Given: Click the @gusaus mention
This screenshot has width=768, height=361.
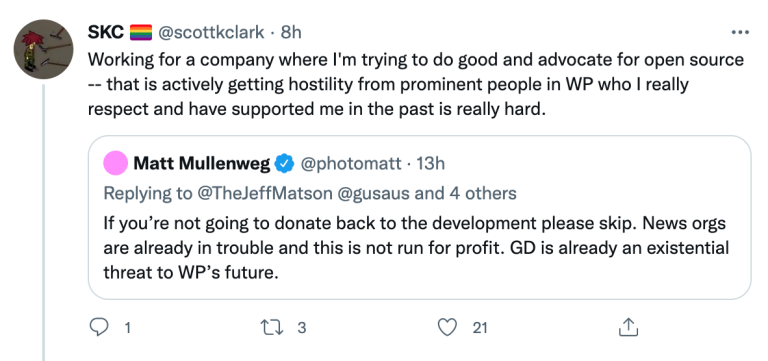Looking at the screenshot, I should (374, 194).
